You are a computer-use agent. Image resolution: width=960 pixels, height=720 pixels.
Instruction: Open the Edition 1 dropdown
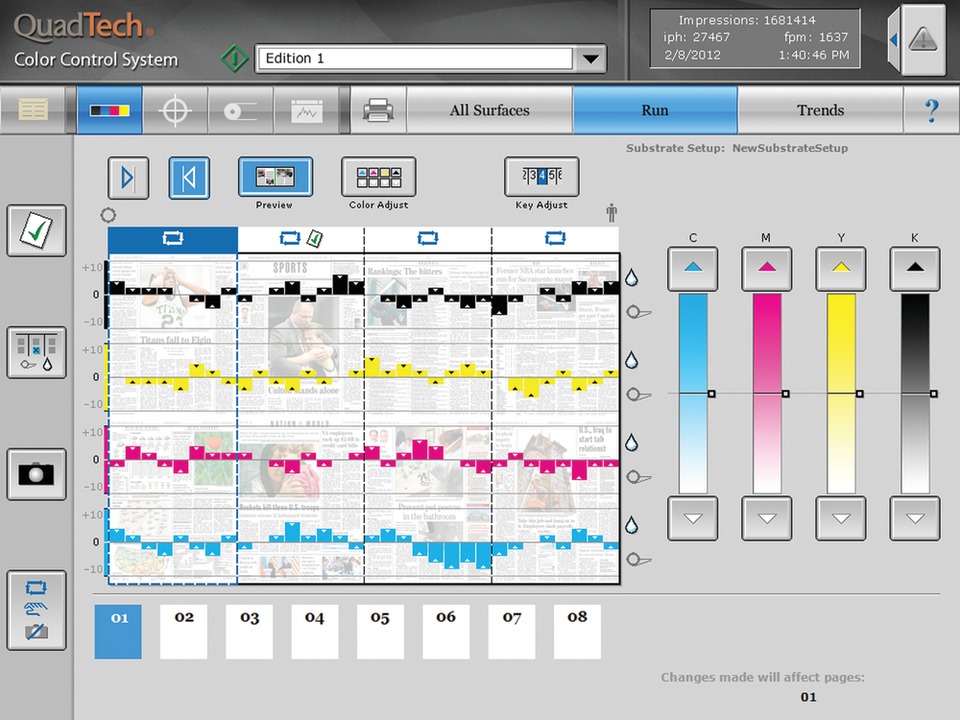click(591, 59)
